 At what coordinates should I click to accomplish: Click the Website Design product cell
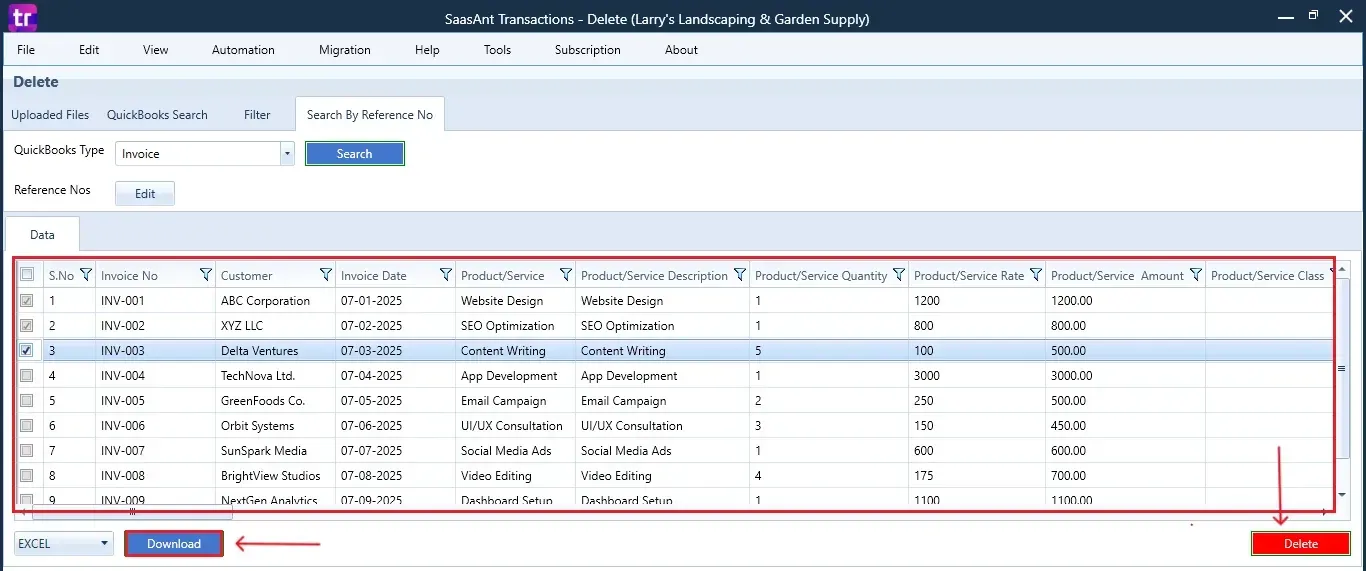[x=515, y=300]
